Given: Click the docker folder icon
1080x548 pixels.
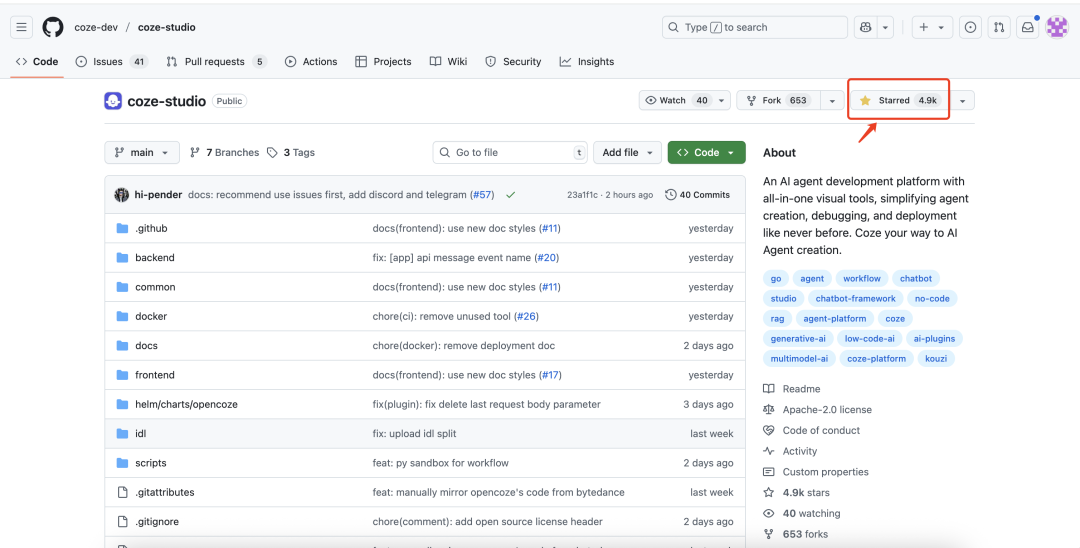Looking at the screenshot, I should 123,316.
